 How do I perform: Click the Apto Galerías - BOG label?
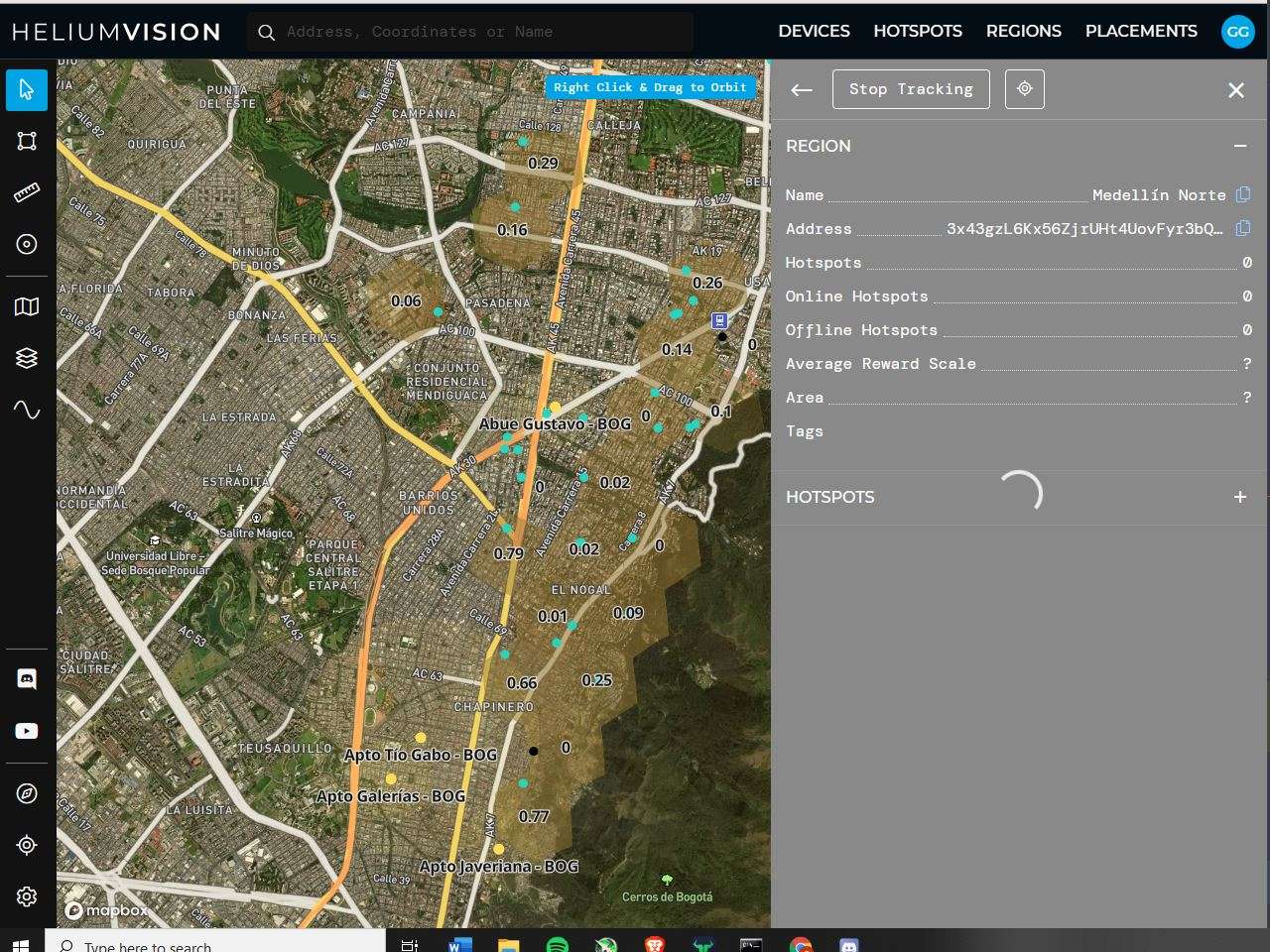pos(391,796)
